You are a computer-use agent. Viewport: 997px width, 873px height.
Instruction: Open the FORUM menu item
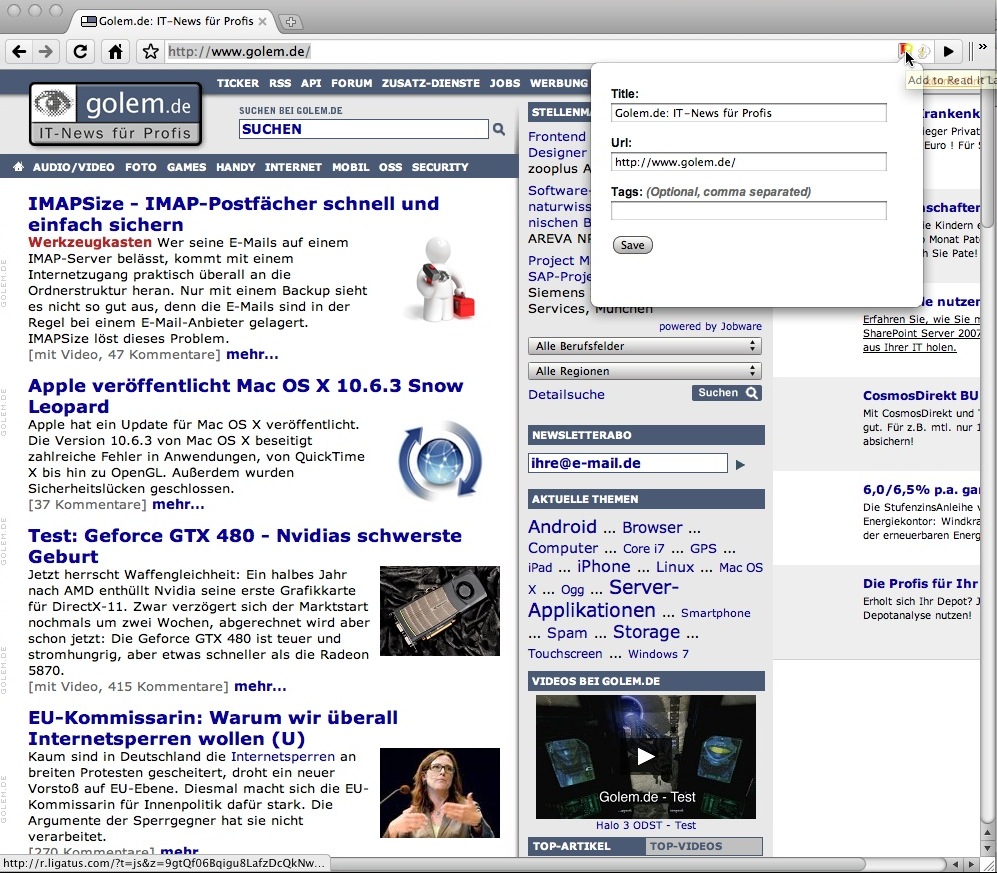pos(351,83)
